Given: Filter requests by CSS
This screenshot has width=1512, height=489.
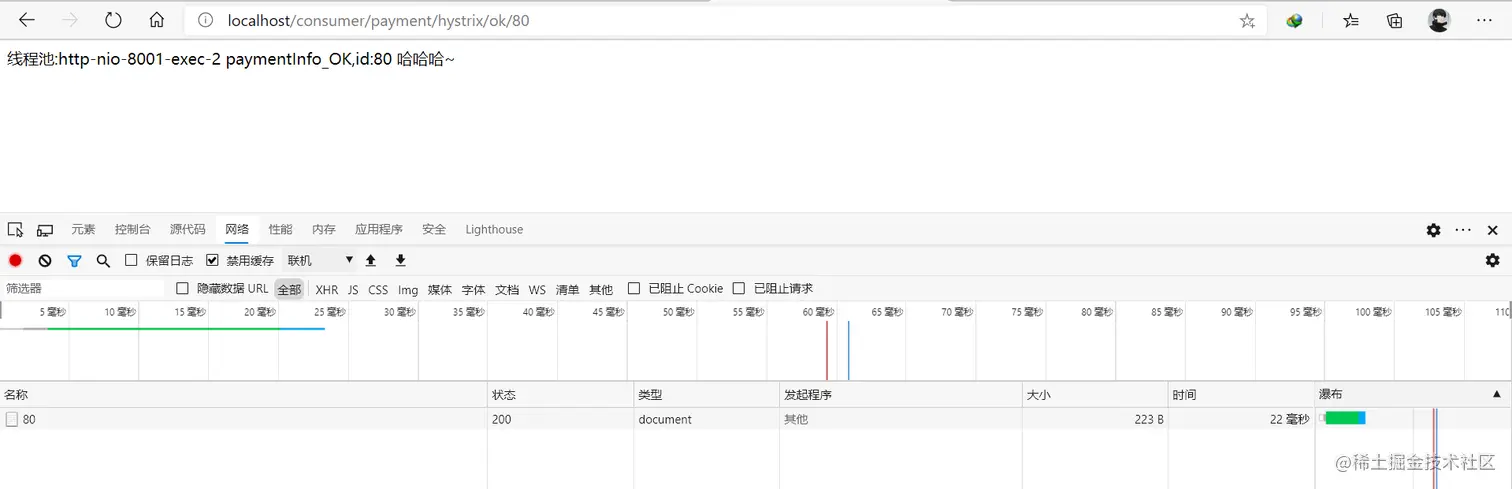Looking at the screenshot, I should coord(378,289).
